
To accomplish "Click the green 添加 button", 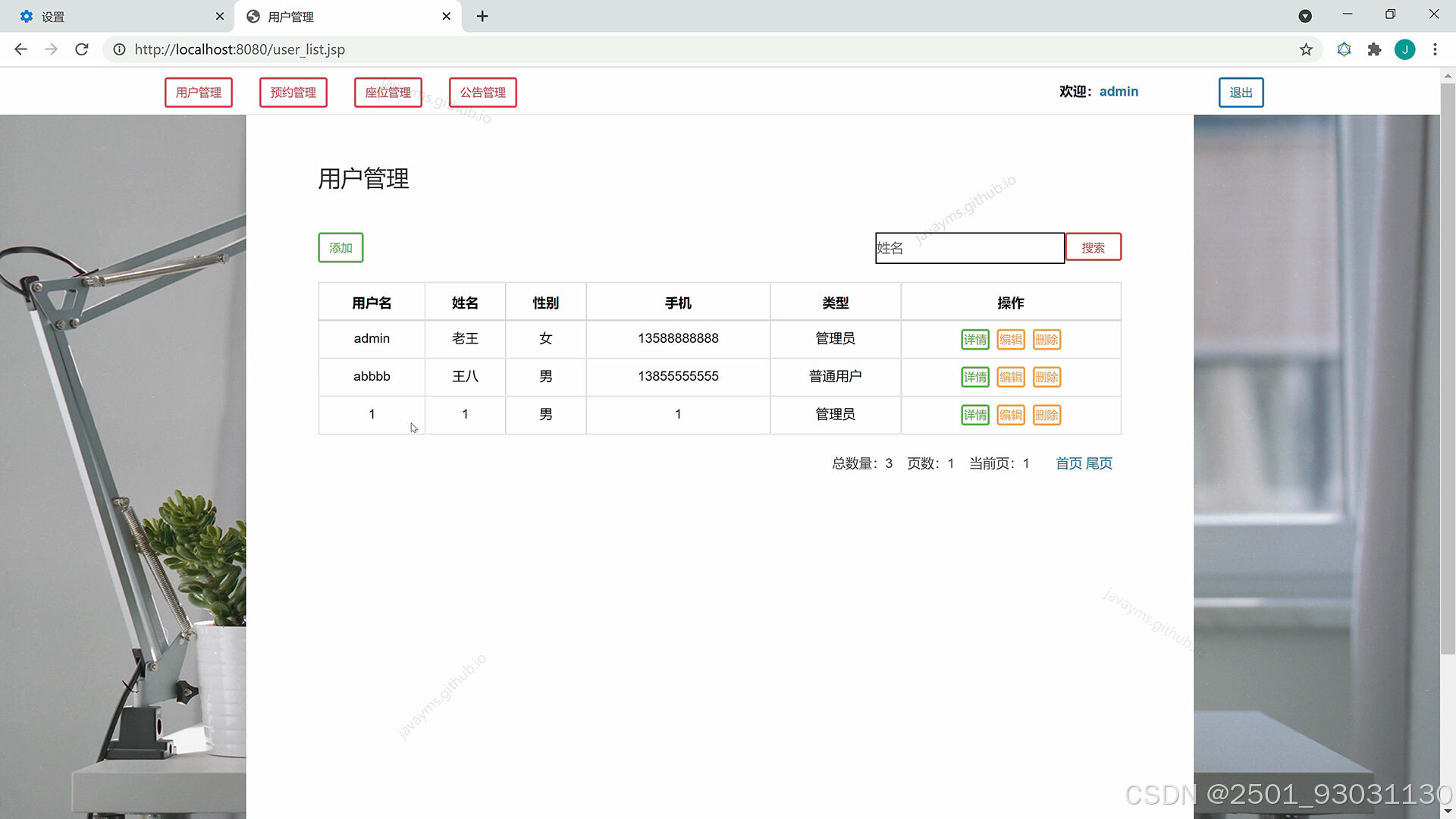I will 340,248.
